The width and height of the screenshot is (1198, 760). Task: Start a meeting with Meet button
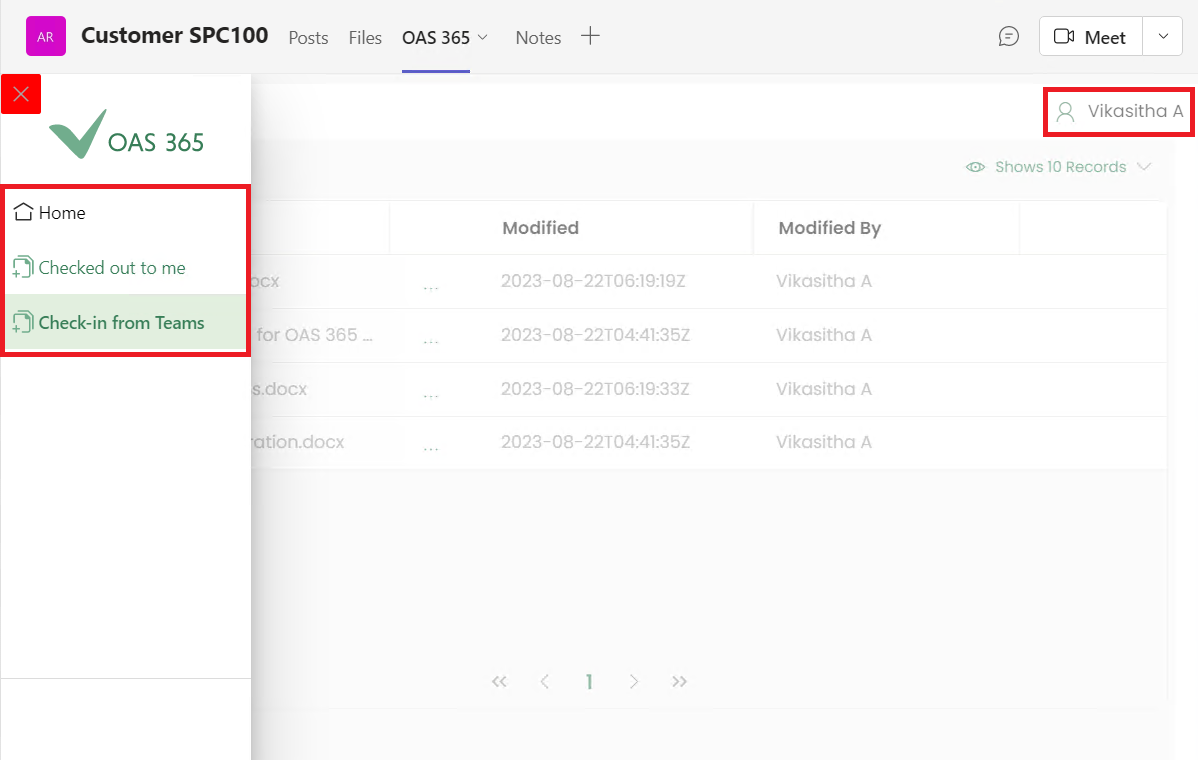click(1089, 37)
